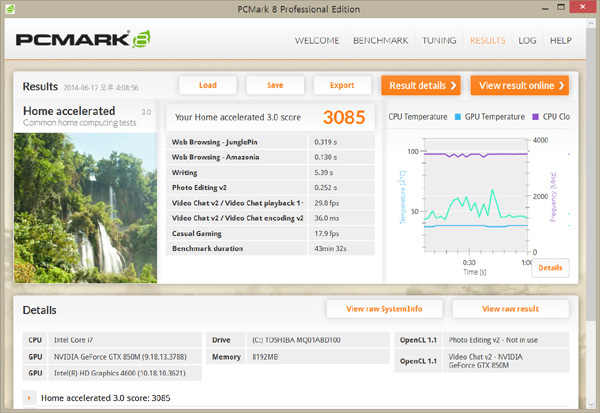Screen dimensions: 600x413
Task: Click Video Chat playback 1 row
Action: [271, 203]
